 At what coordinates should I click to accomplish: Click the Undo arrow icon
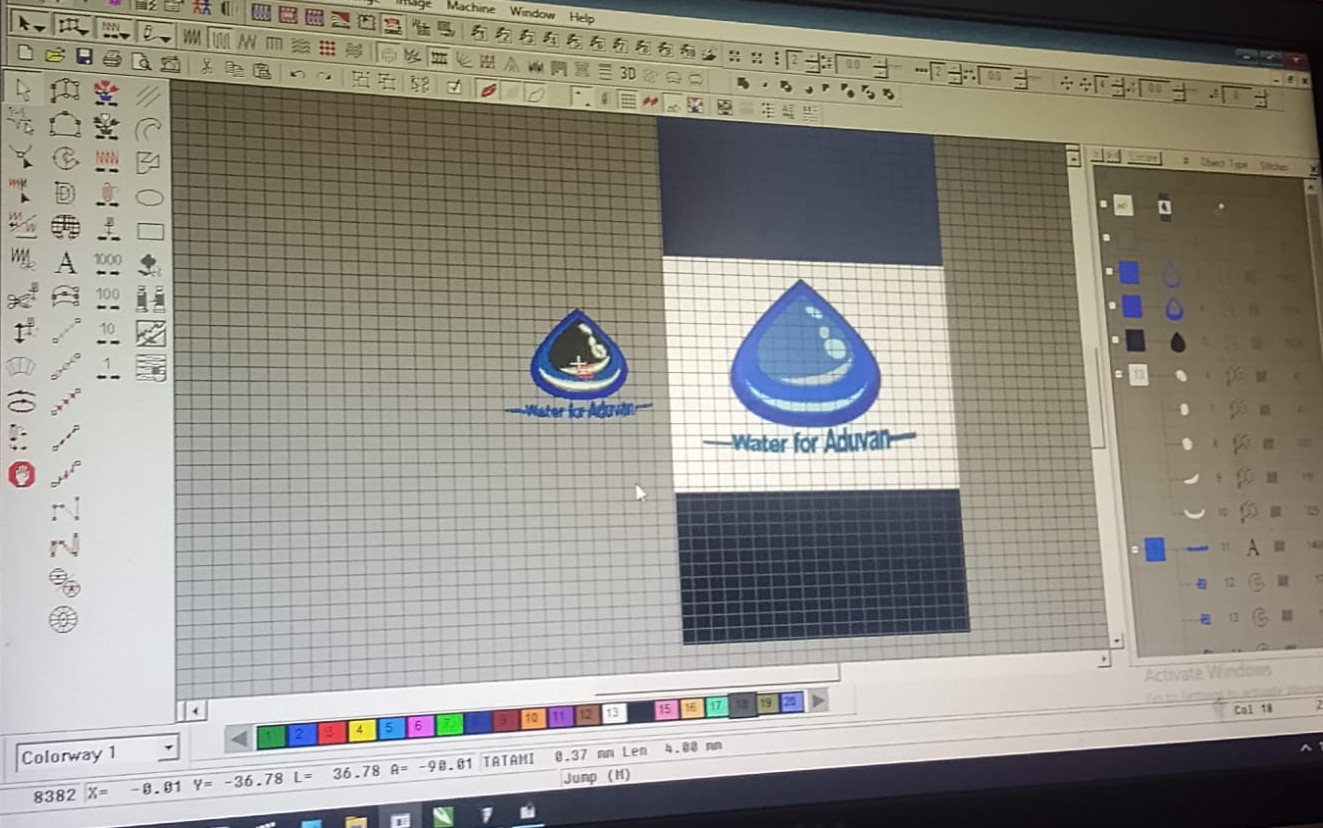[x=297, y=74]
